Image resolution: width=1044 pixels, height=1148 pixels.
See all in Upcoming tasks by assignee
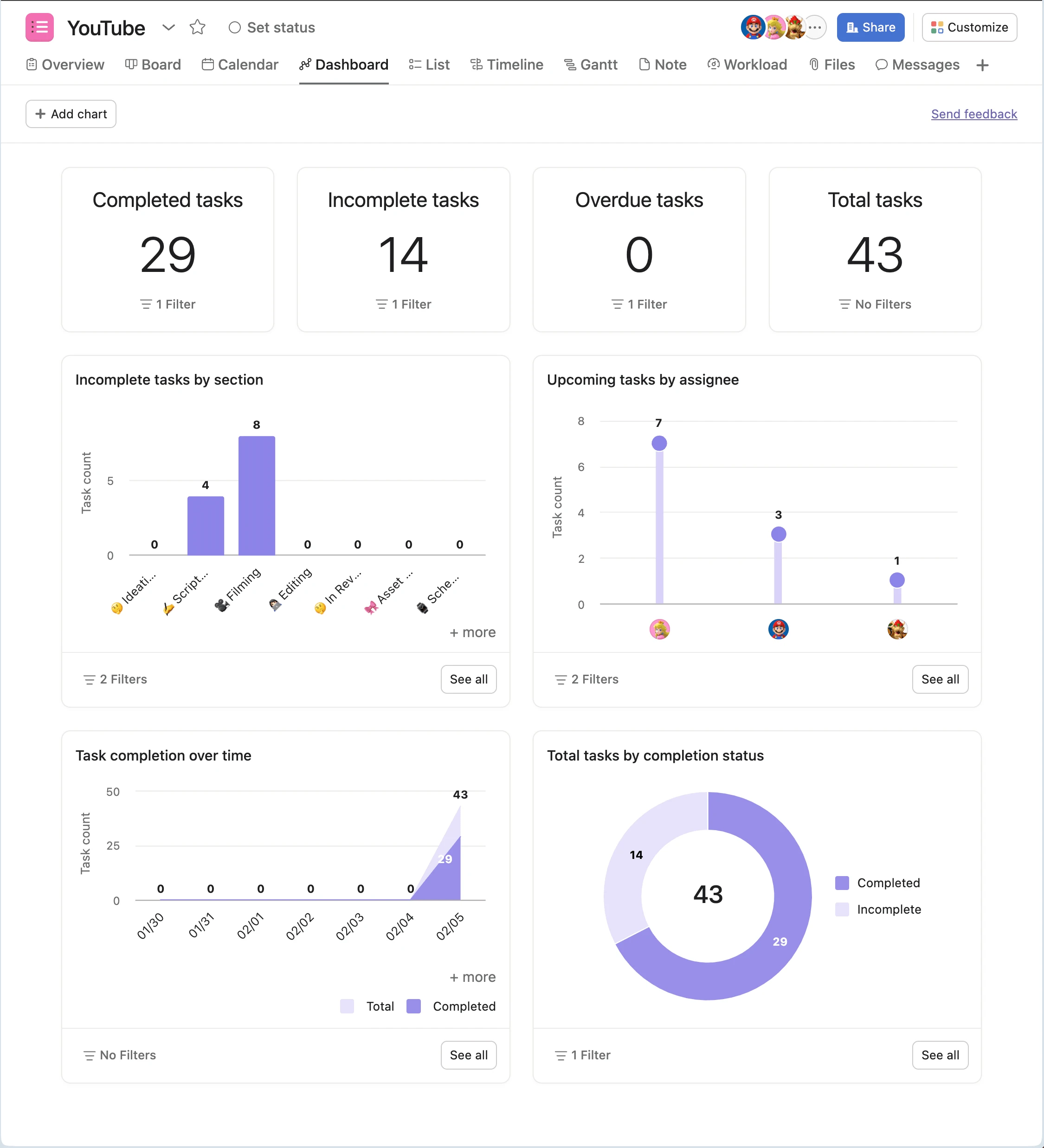941,679
